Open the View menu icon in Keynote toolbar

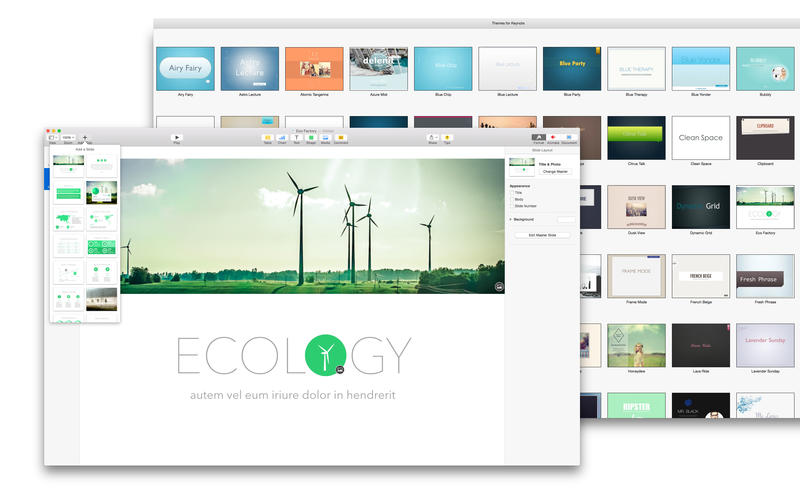click(x=53, y=137)
